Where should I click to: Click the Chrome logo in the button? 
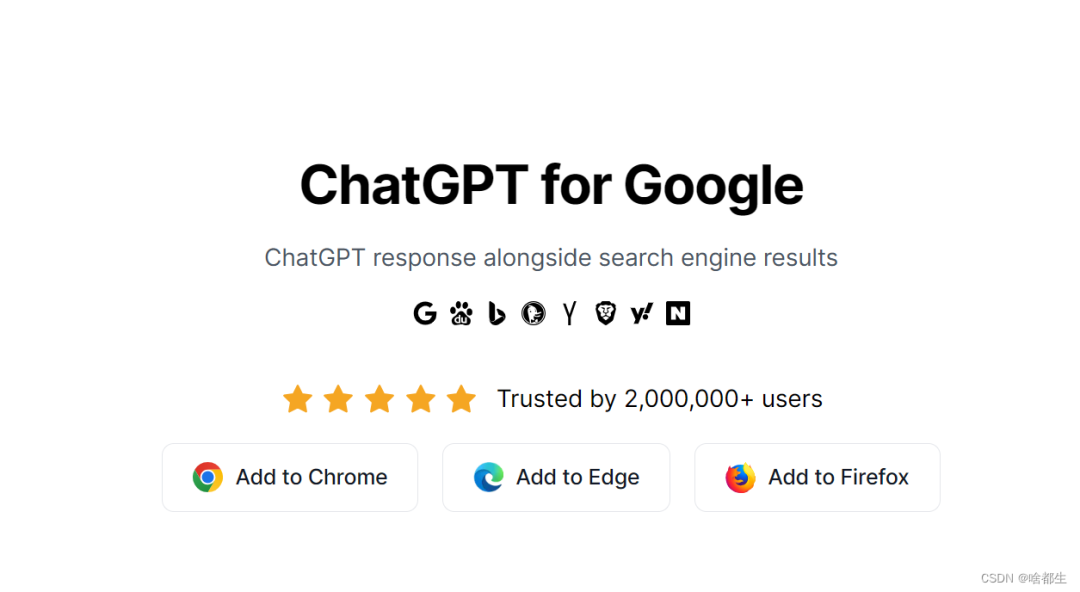click(207, 477)
